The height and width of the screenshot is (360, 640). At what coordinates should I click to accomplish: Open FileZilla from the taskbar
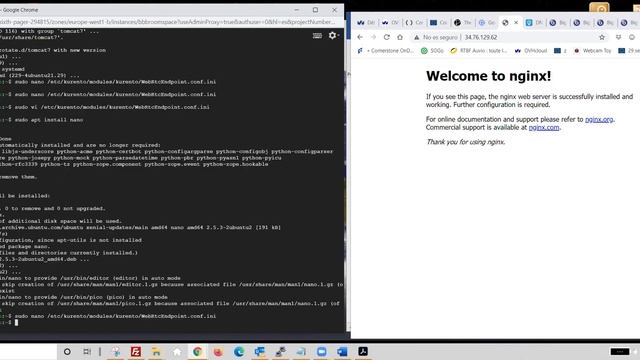coord(136,351)
